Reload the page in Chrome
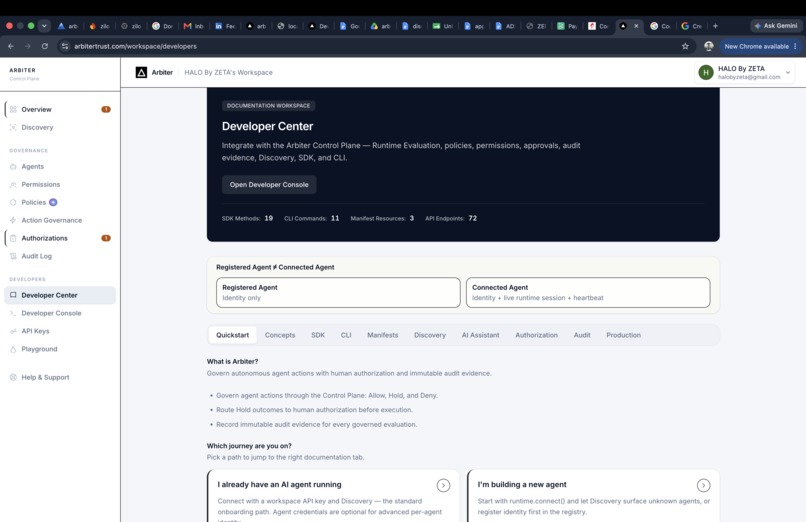The height and width of the screenshot is (522, 806). click(x=45, y=46)
